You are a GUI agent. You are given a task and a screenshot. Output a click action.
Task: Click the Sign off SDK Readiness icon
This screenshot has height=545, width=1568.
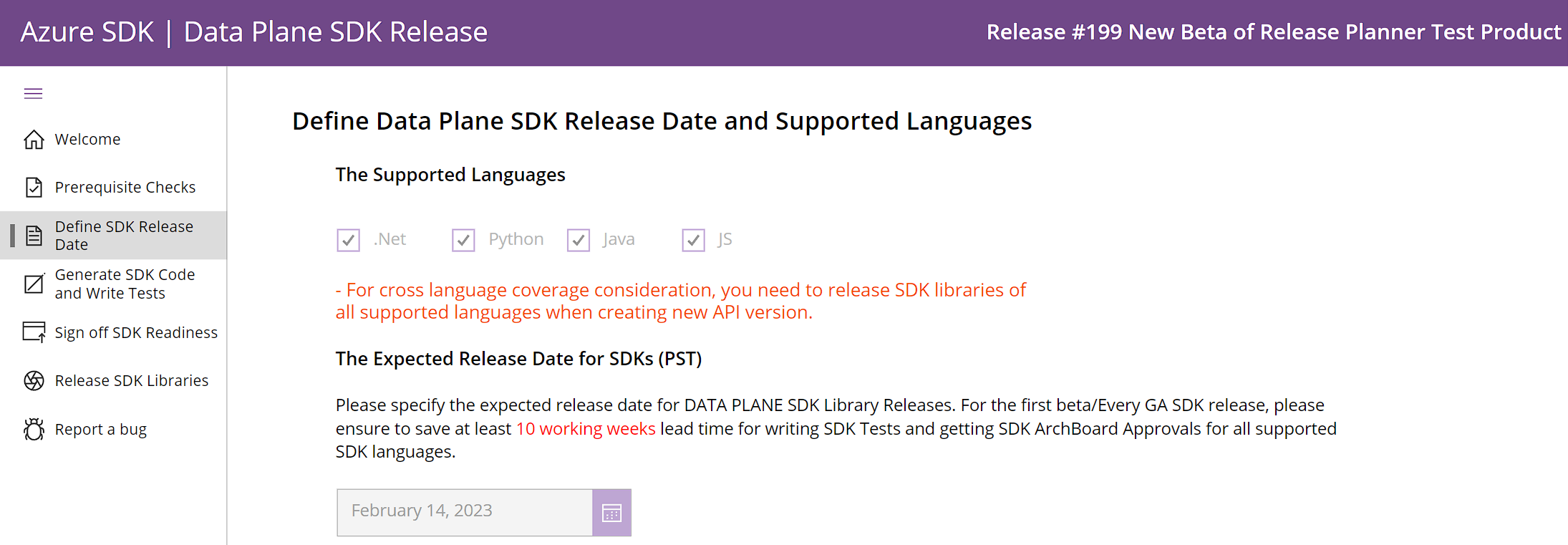point(34,332)
